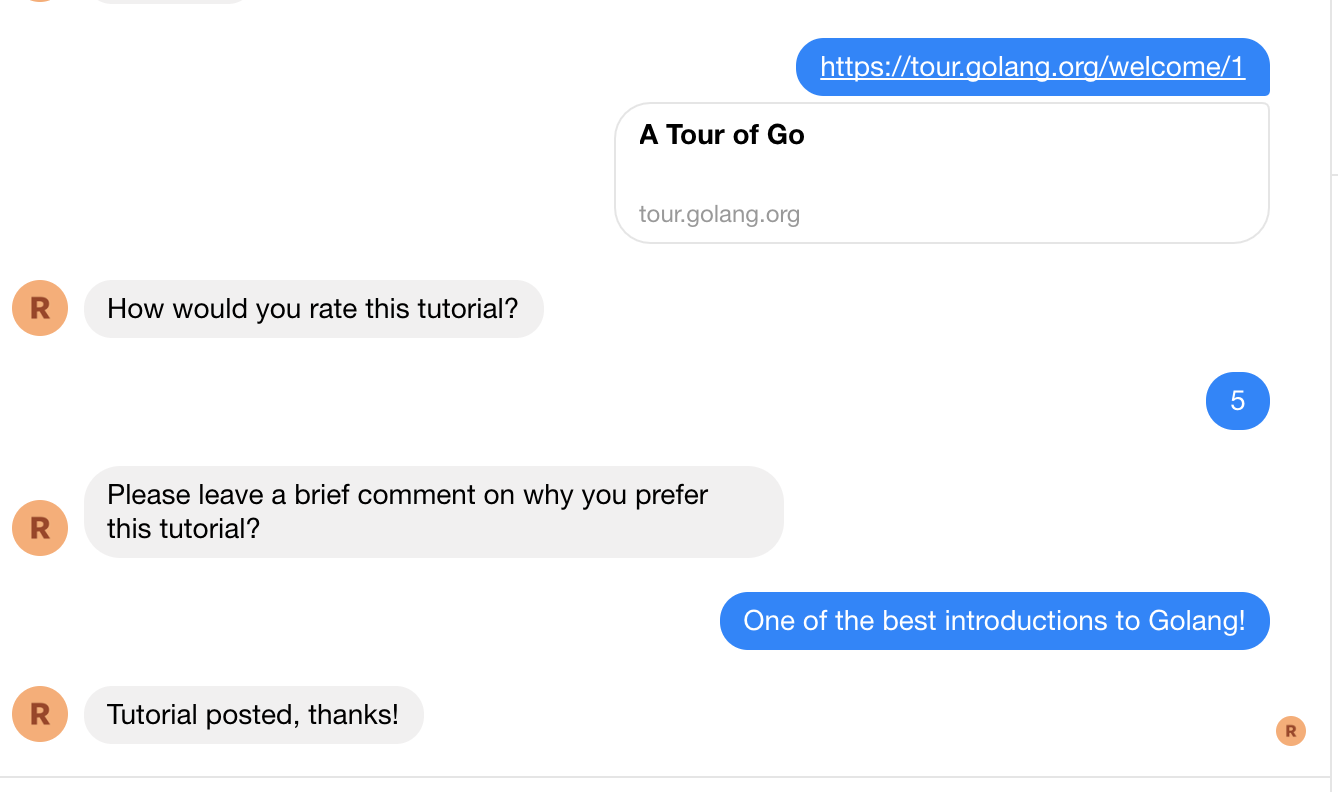The image size is (1338, 792).
Task: Click the words 'this tutorial?' on the second line of the comment prompt
Action: click(x=183, y=528)
